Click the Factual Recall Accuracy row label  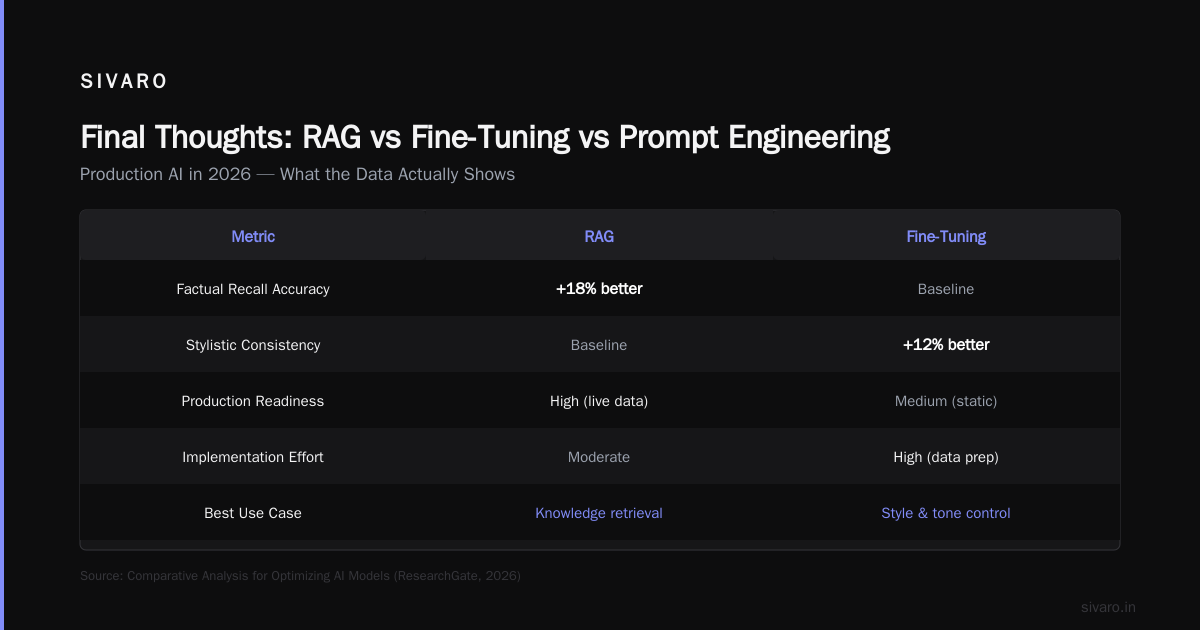pos(253,289)
